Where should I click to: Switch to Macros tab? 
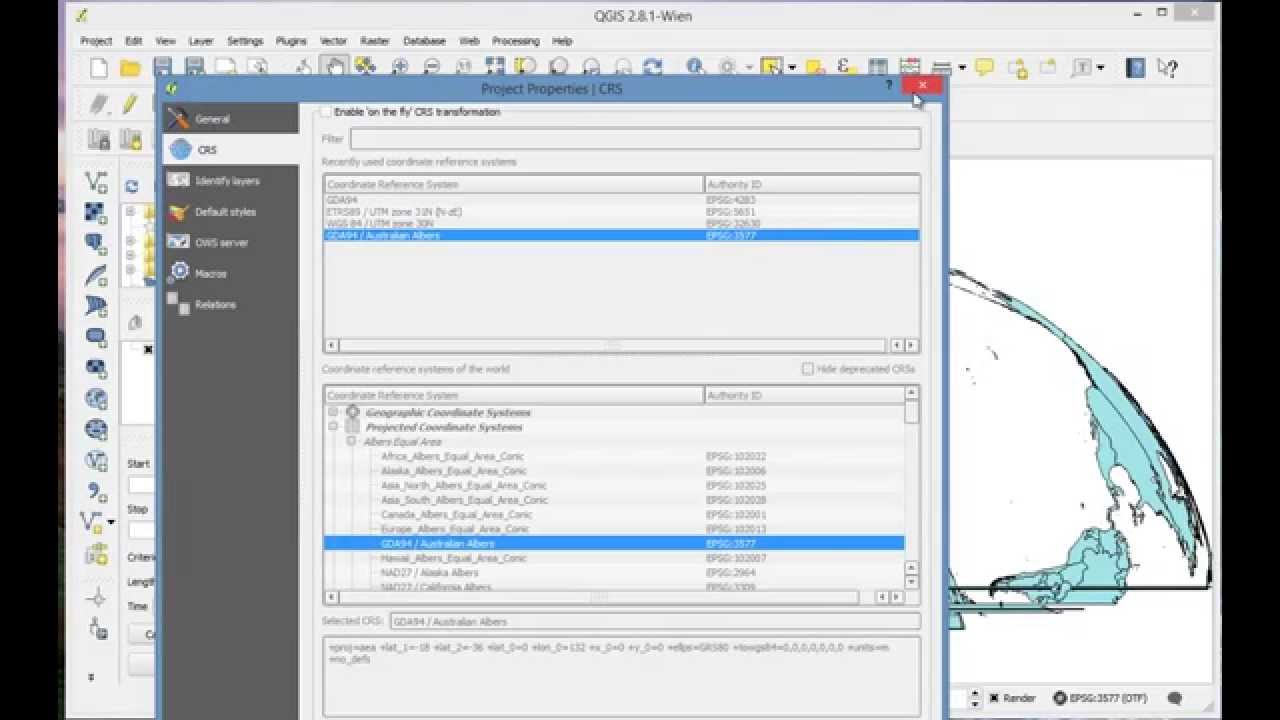tap(231, 273)
